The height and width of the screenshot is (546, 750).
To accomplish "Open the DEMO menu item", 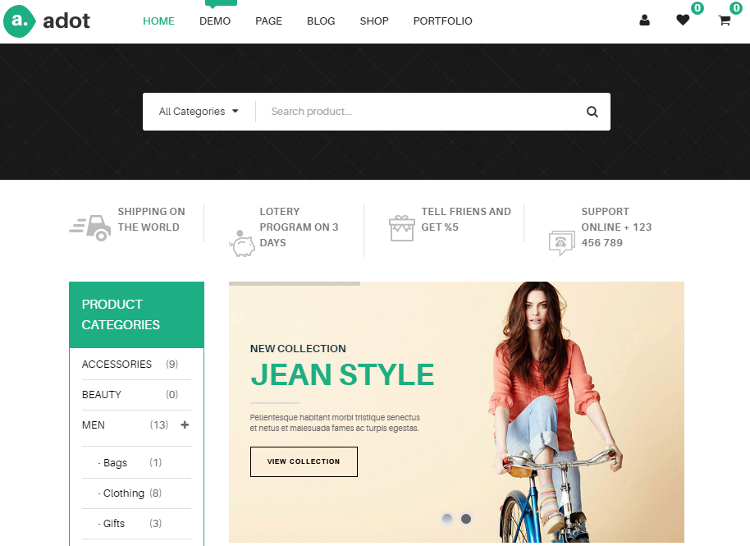I will coord(215,21).
